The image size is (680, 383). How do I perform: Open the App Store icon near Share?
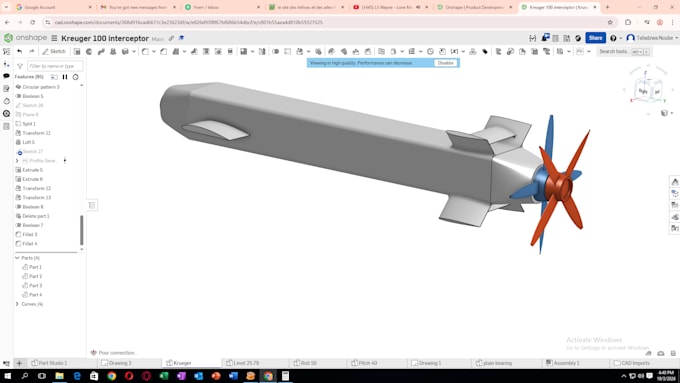click(x=566, y=38)
